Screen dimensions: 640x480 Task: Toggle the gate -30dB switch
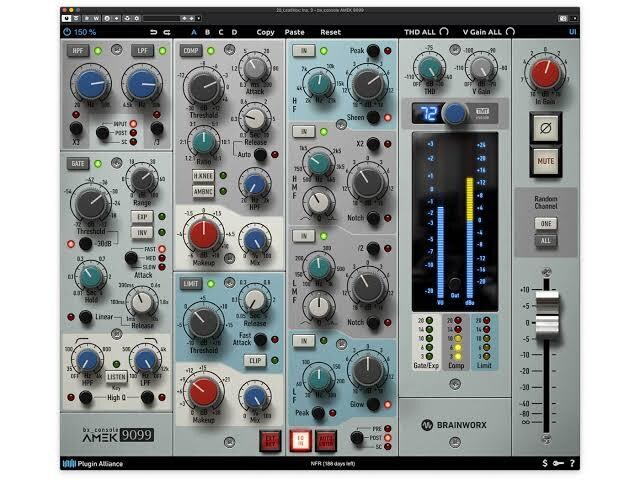pyautogui.click(x=85, y=244)
